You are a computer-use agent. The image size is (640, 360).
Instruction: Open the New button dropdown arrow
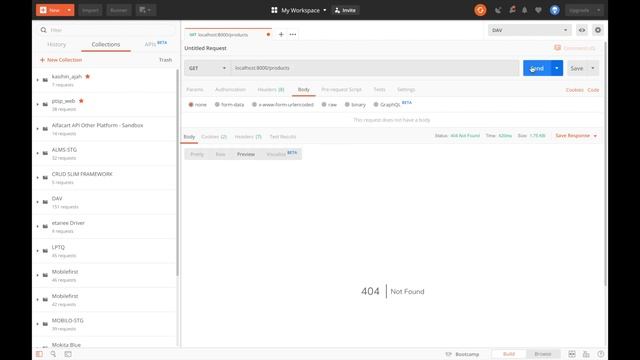coord(69,10)
